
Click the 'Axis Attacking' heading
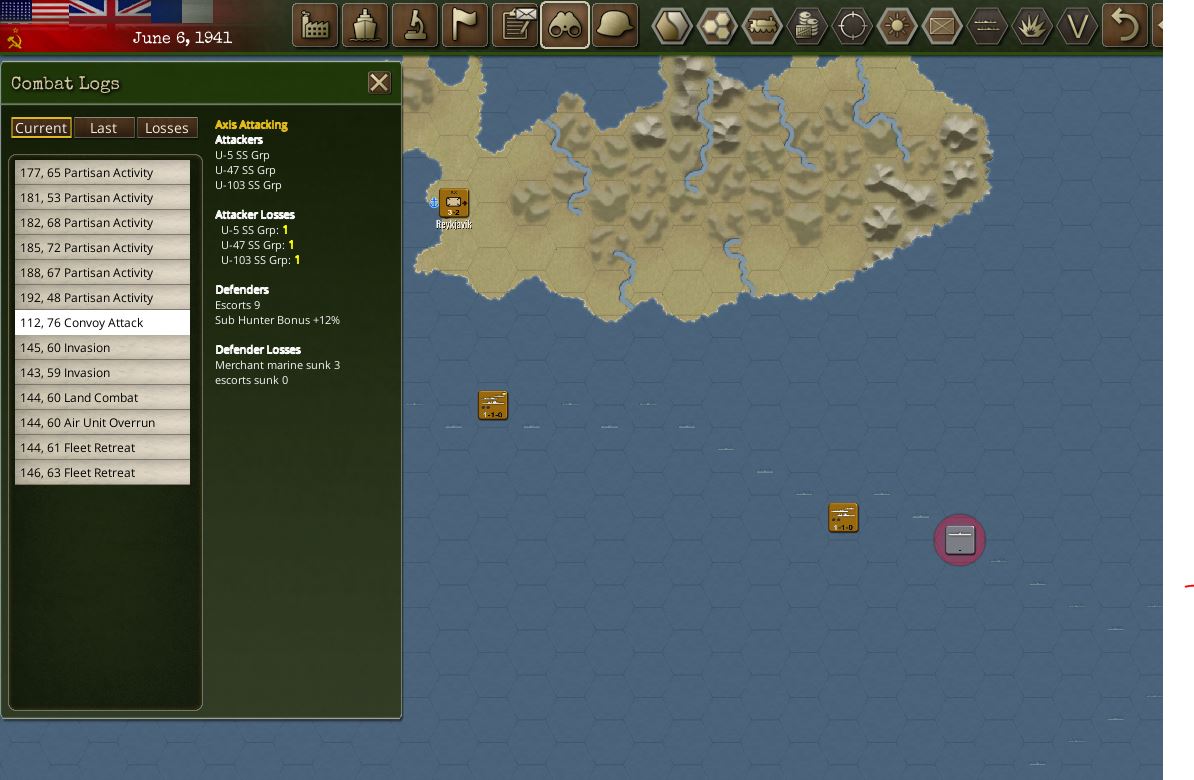point(251,125)
